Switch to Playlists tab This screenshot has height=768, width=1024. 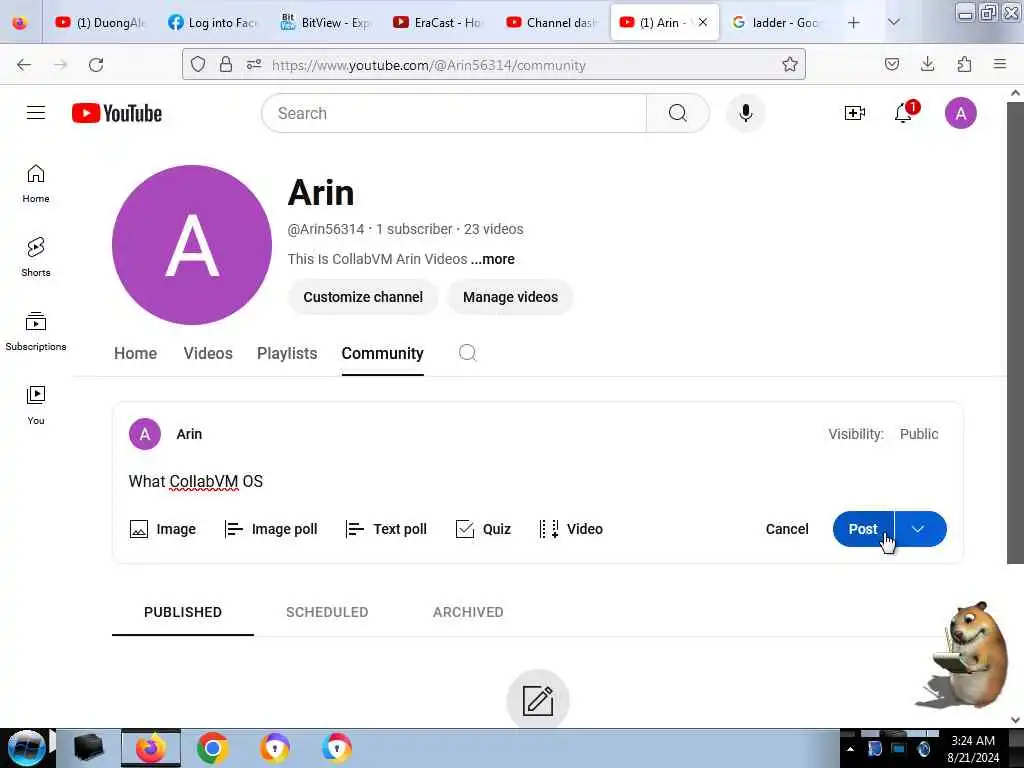click(x=287, y=353)
